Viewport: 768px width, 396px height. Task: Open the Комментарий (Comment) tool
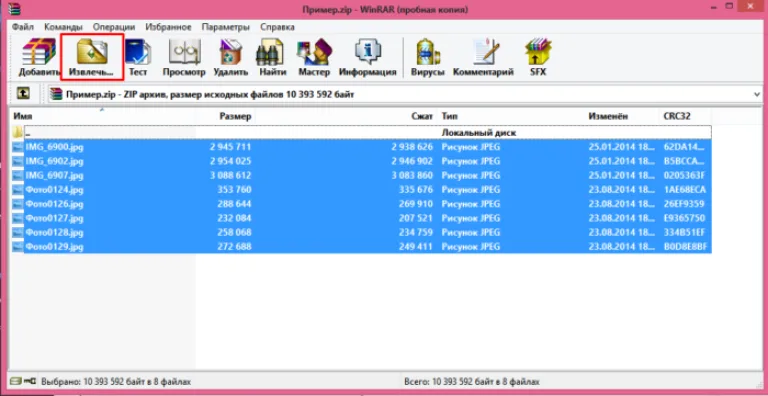point(483,58)
